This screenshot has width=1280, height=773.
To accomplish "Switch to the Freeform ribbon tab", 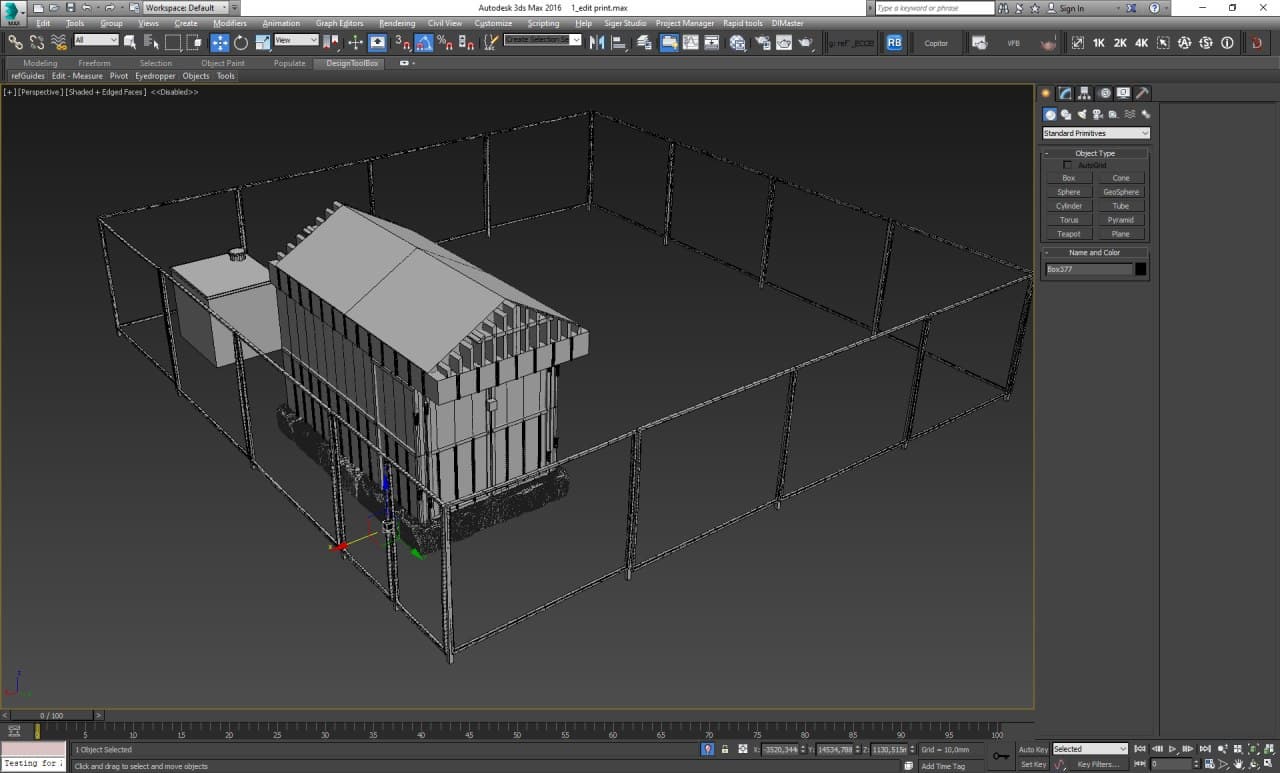I will (x=94, y=63).
